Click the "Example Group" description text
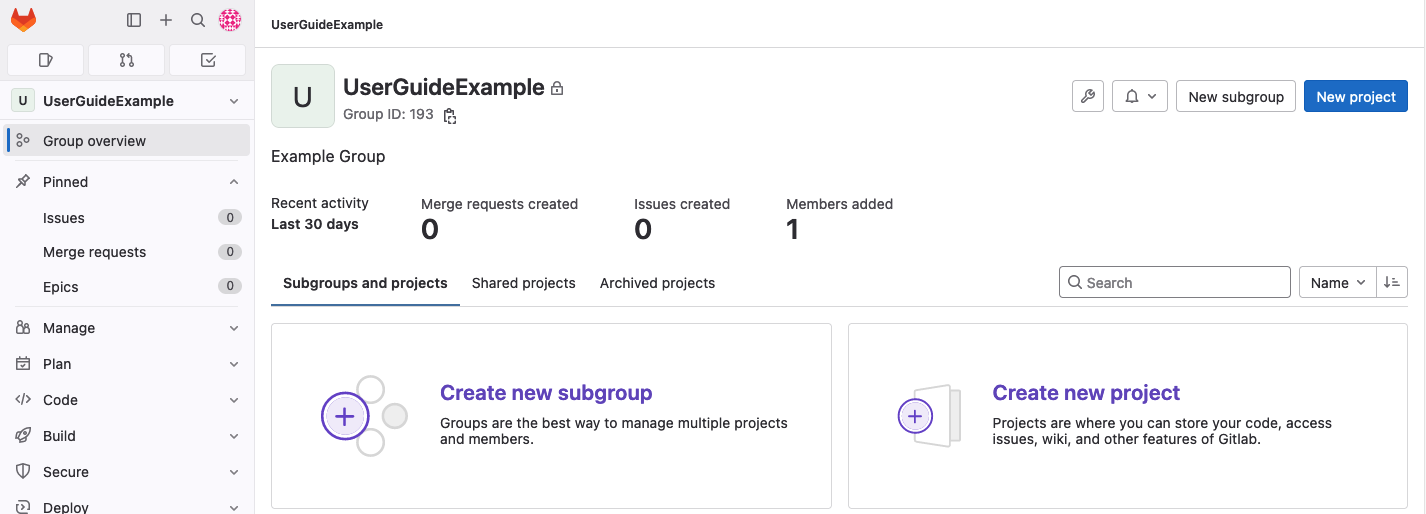The height and width of the screenshot is (514, 1426). click(x=328, y=157)
